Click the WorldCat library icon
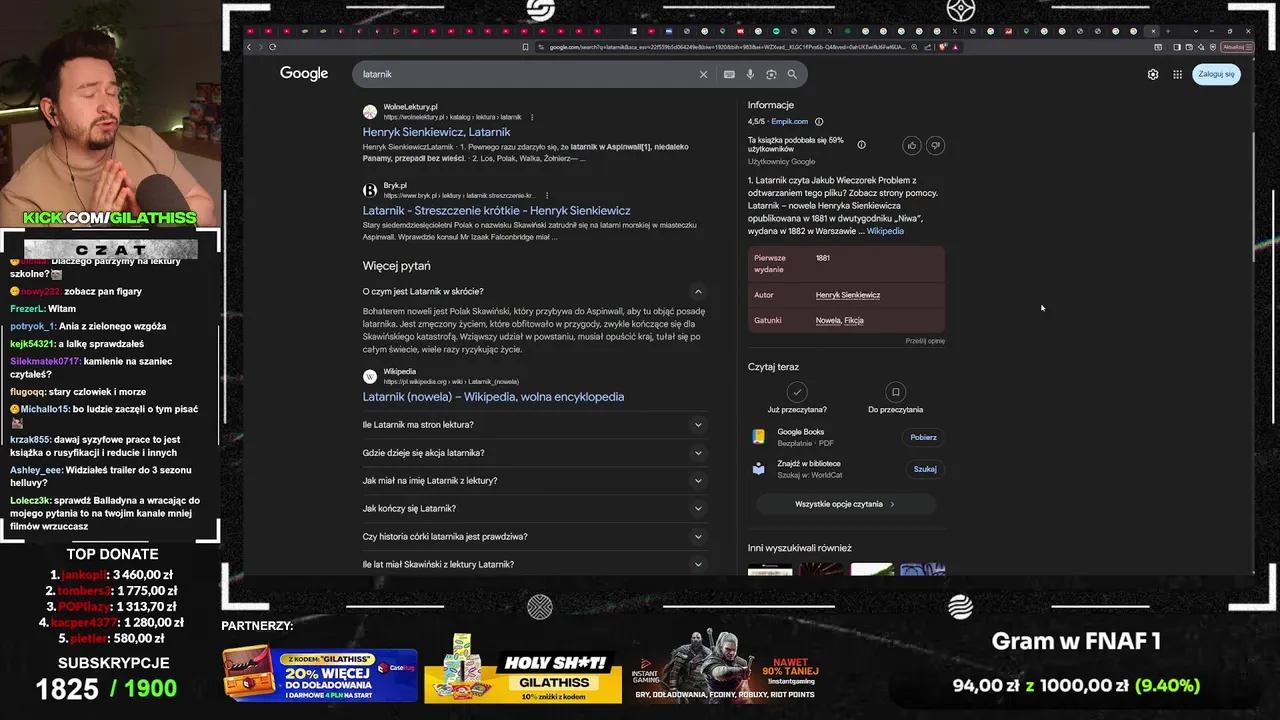This screenshot has width=1280, height=720. click(759, 468)
